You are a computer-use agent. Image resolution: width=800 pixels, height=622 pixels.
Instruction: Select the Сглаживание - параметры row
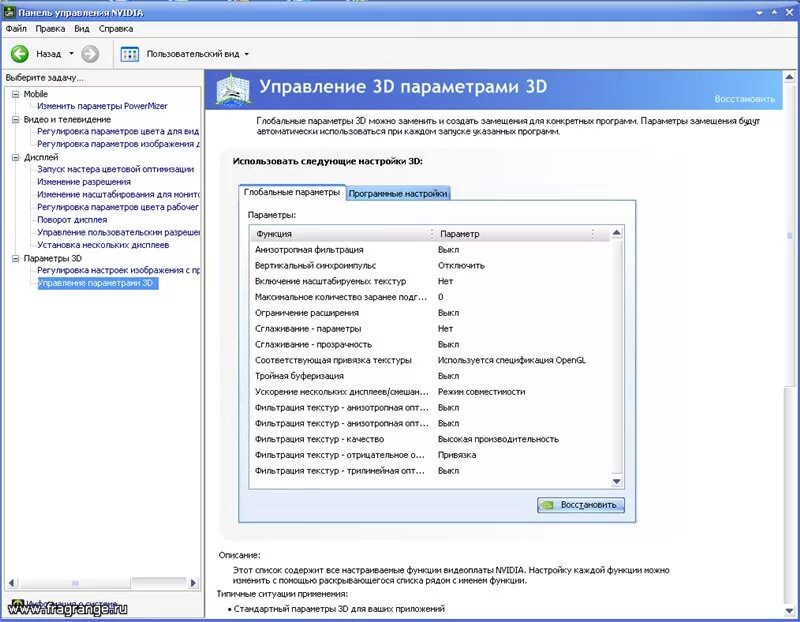430,329
